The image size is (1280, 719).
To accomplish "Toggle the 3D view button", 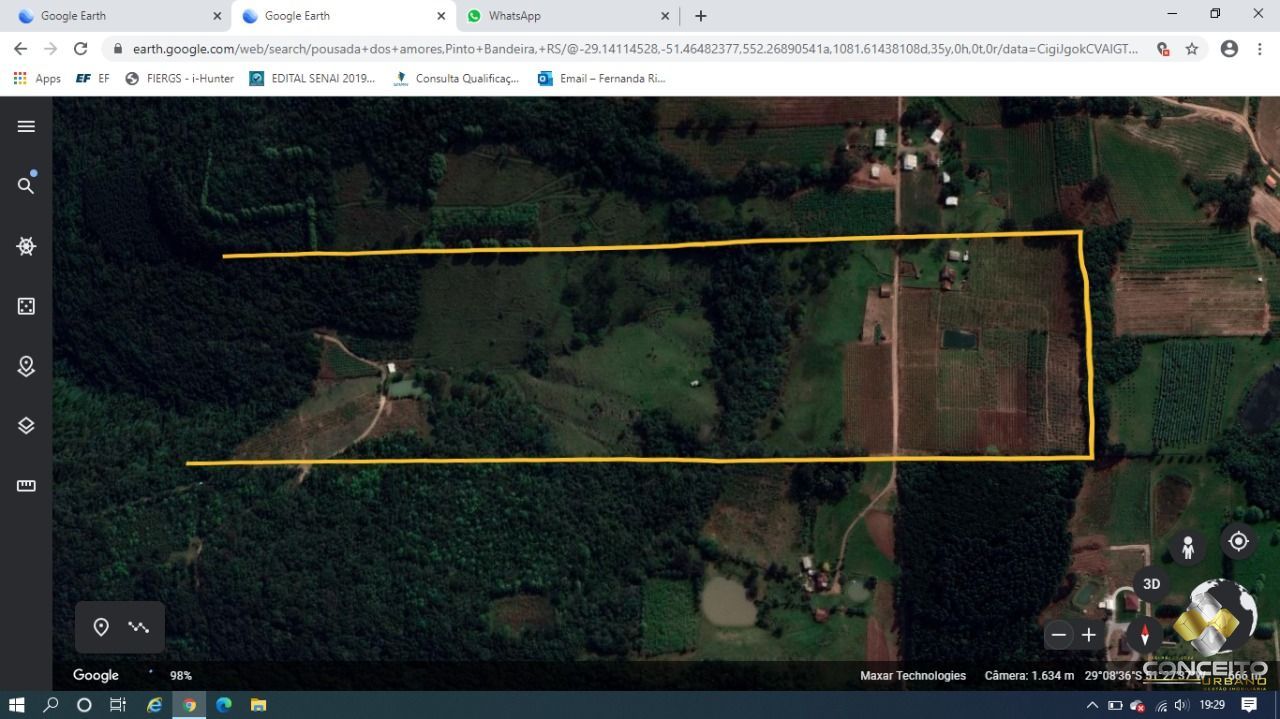I will tap(1151, 584).
